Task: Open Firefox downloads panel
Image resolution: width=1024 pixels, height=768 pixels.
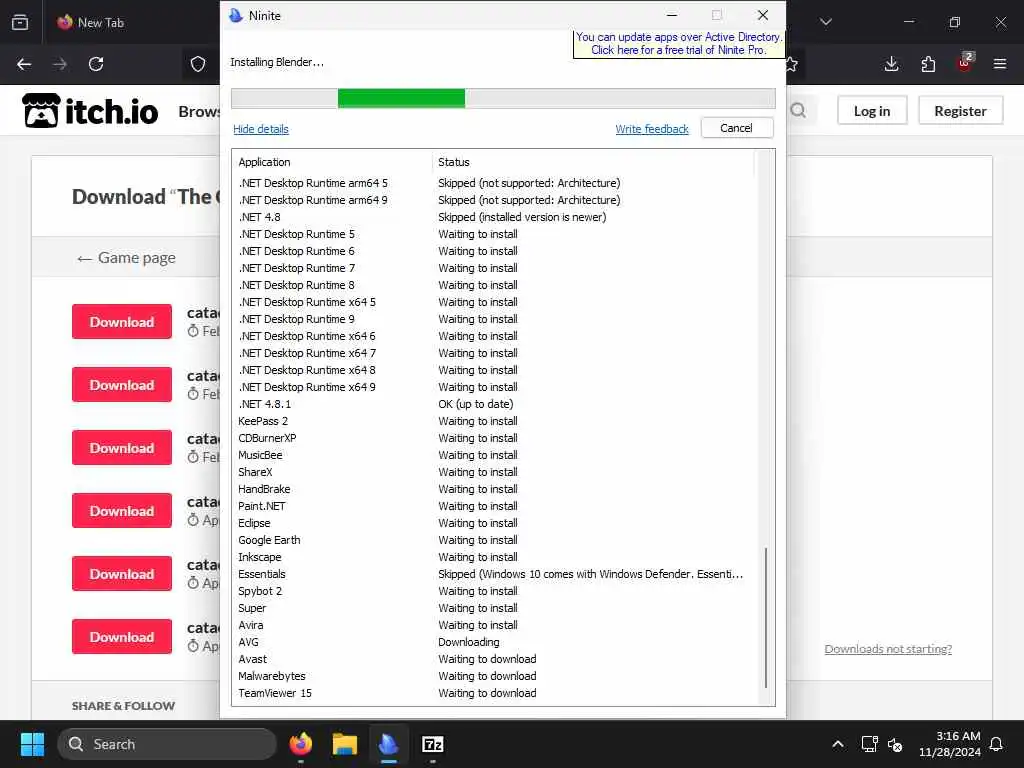Action: 891,64
